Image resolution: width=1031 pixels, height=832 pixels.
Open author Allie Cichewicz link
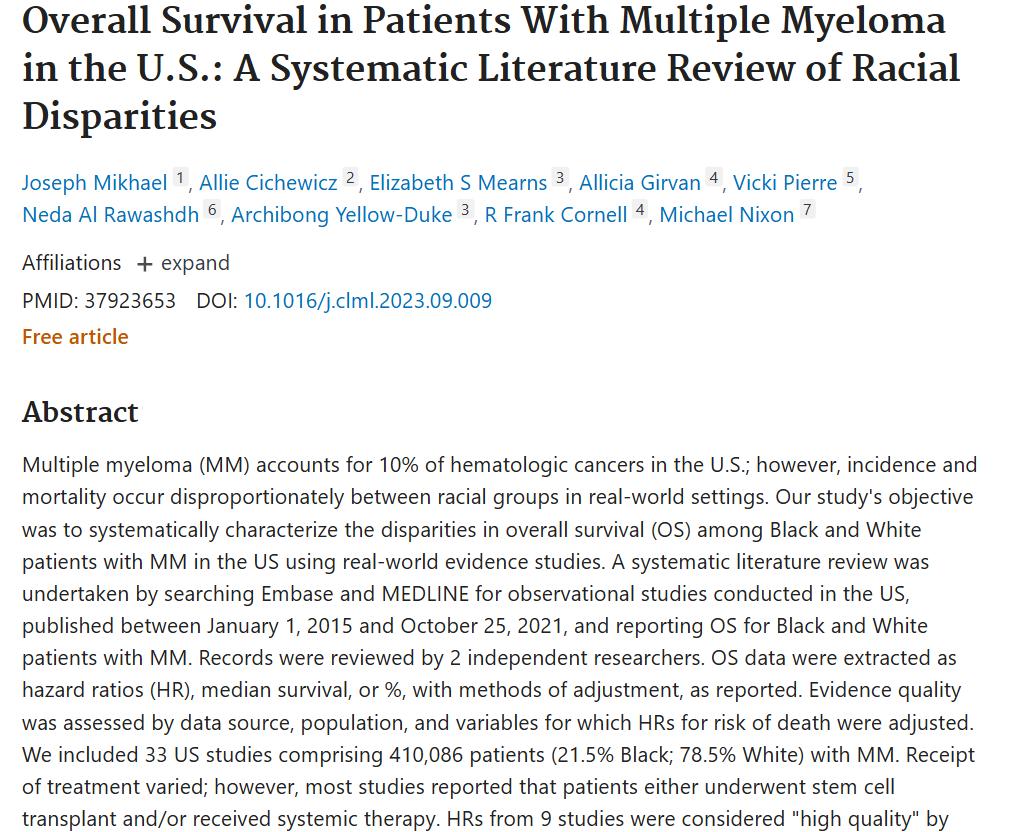pyautogui.click(x=268, y=182)
